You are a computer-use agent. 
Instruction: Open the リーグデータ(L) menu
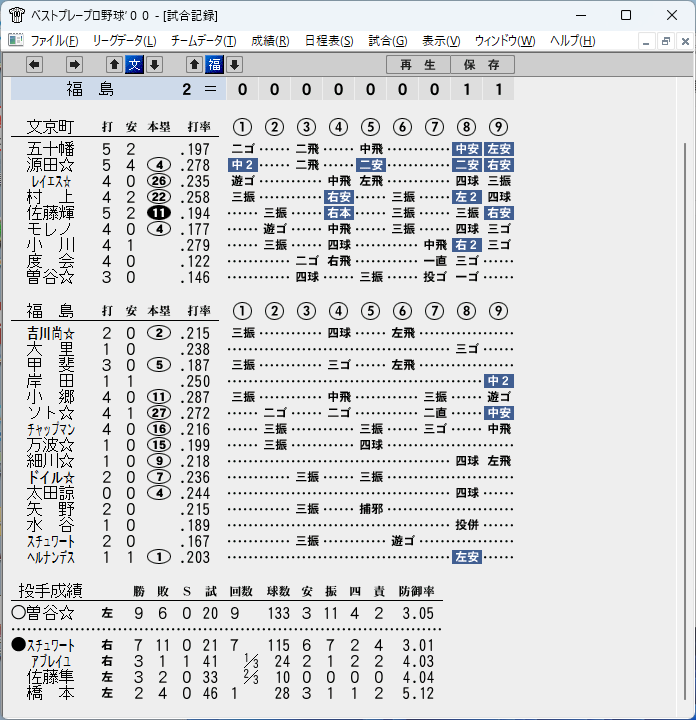[x=124, y=41]
